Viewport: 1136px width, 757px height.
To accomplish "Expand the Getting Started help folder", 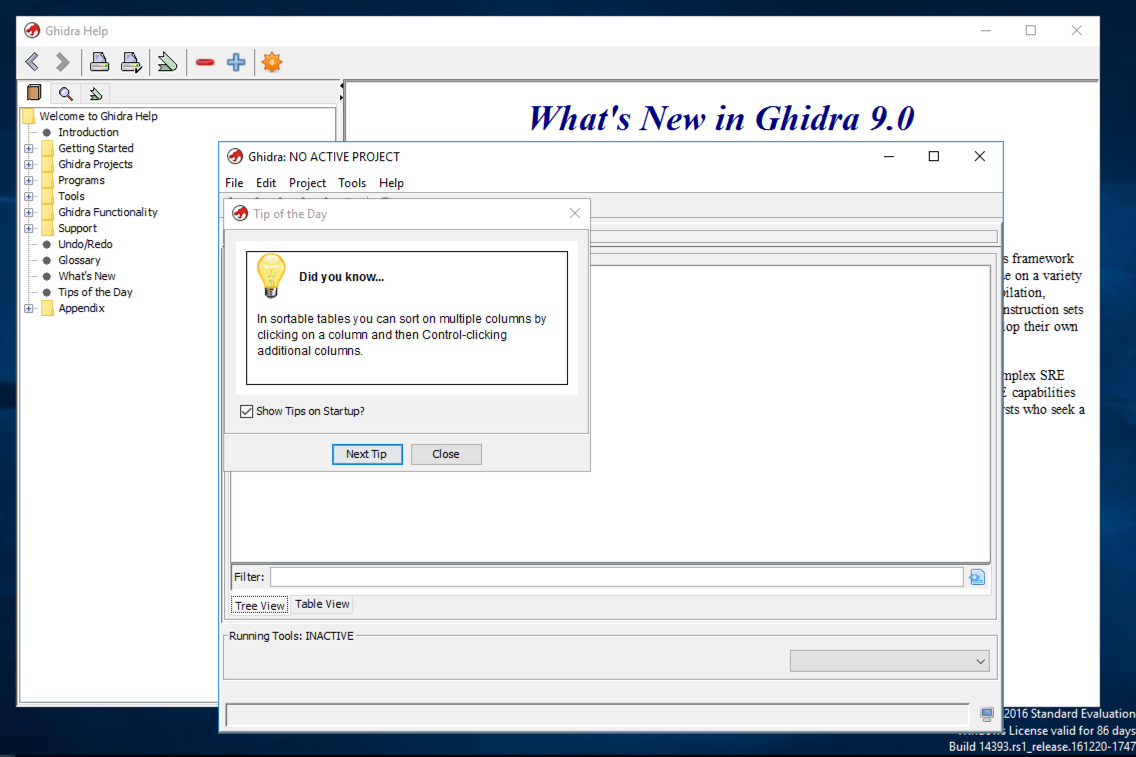I will (x=29, y=149).
